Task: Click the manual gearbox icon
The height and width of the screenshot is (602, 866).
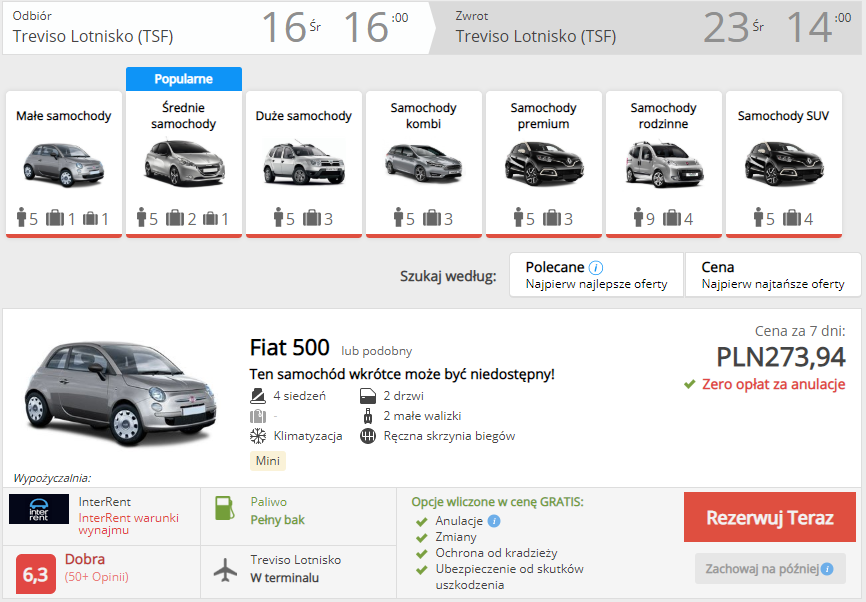Action: tap(368, 436)
